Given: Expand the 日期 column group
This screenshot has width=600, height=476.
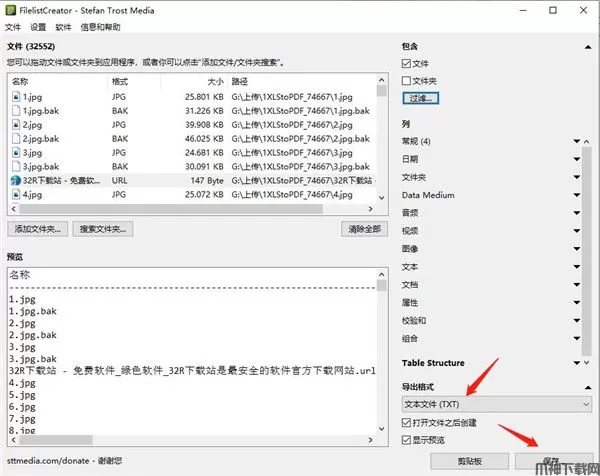Looking at the screenshot, I should 577,159.
